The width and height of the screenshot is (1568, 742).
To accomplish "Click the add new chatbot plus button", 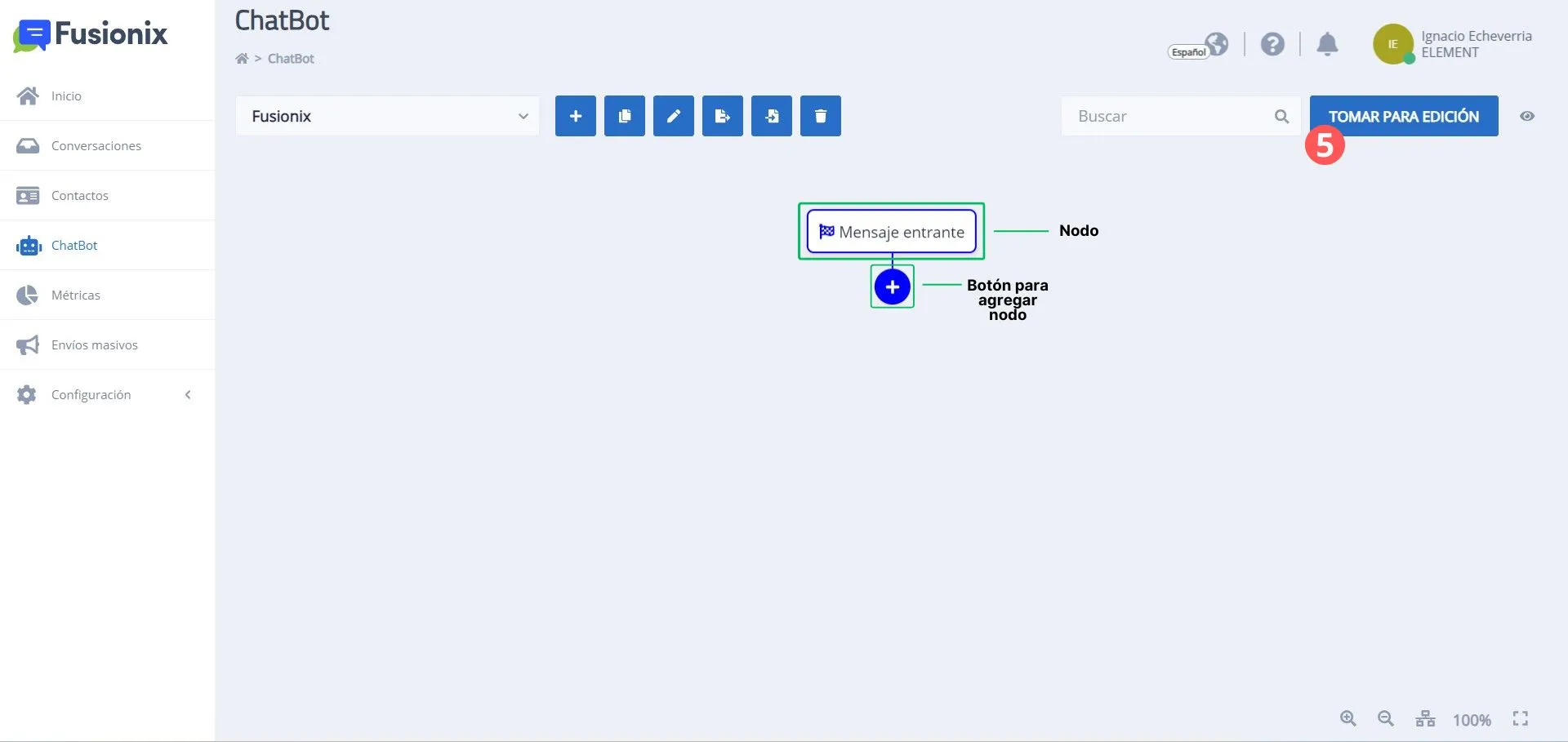I will [x=576, y=116].
